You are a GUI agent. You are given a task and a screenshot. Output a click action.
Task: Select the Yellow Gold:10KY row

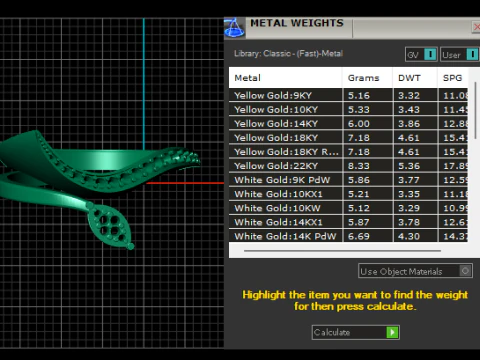[x=348, y=109]
